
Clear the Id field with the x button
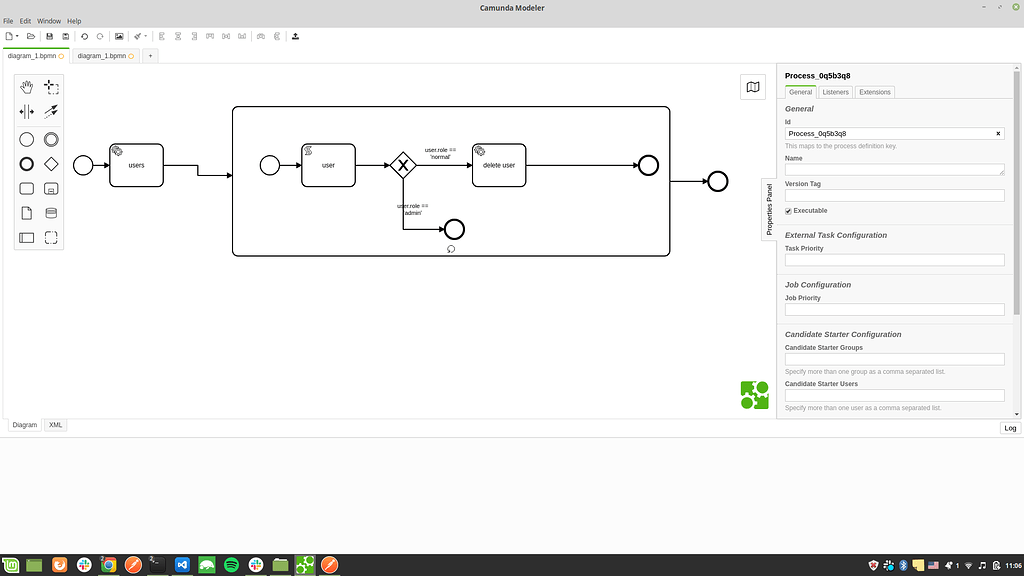click(997, 132)
